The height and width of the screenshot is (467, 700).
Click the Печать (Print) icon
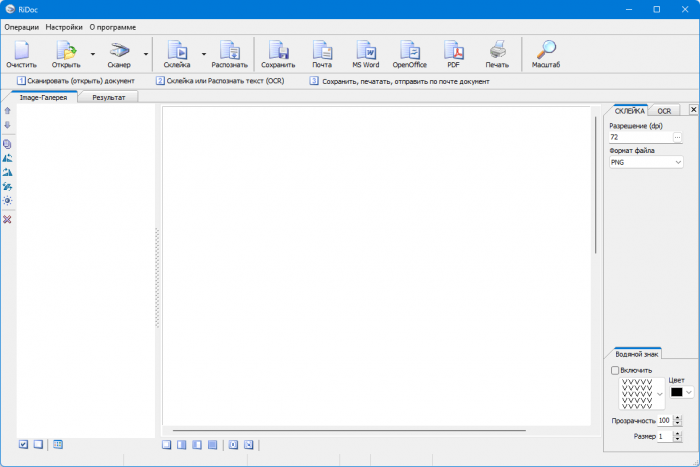tap(497, 51)
